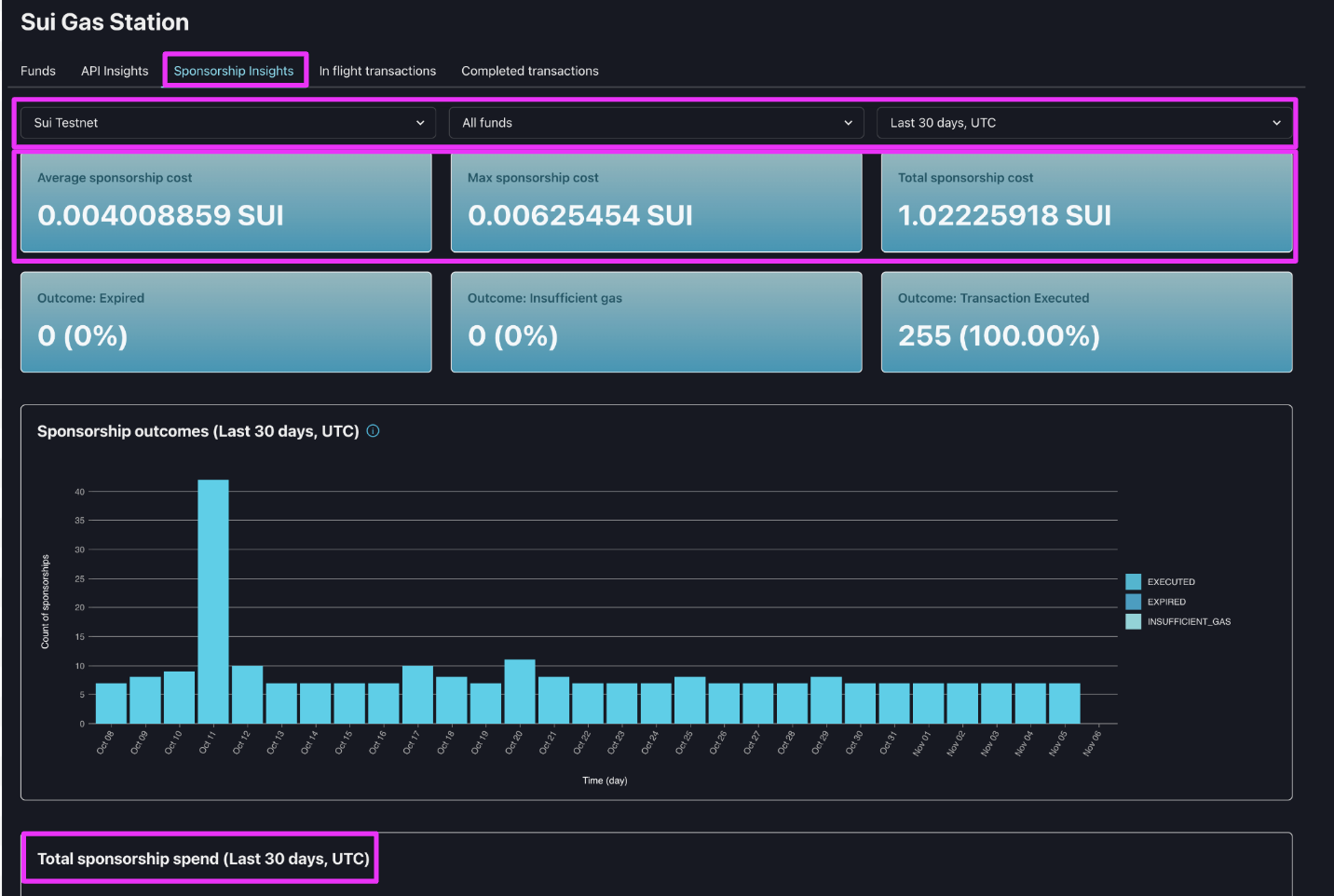
Task: Click the Total sponsorship spend heading
Action: (203, 859)
